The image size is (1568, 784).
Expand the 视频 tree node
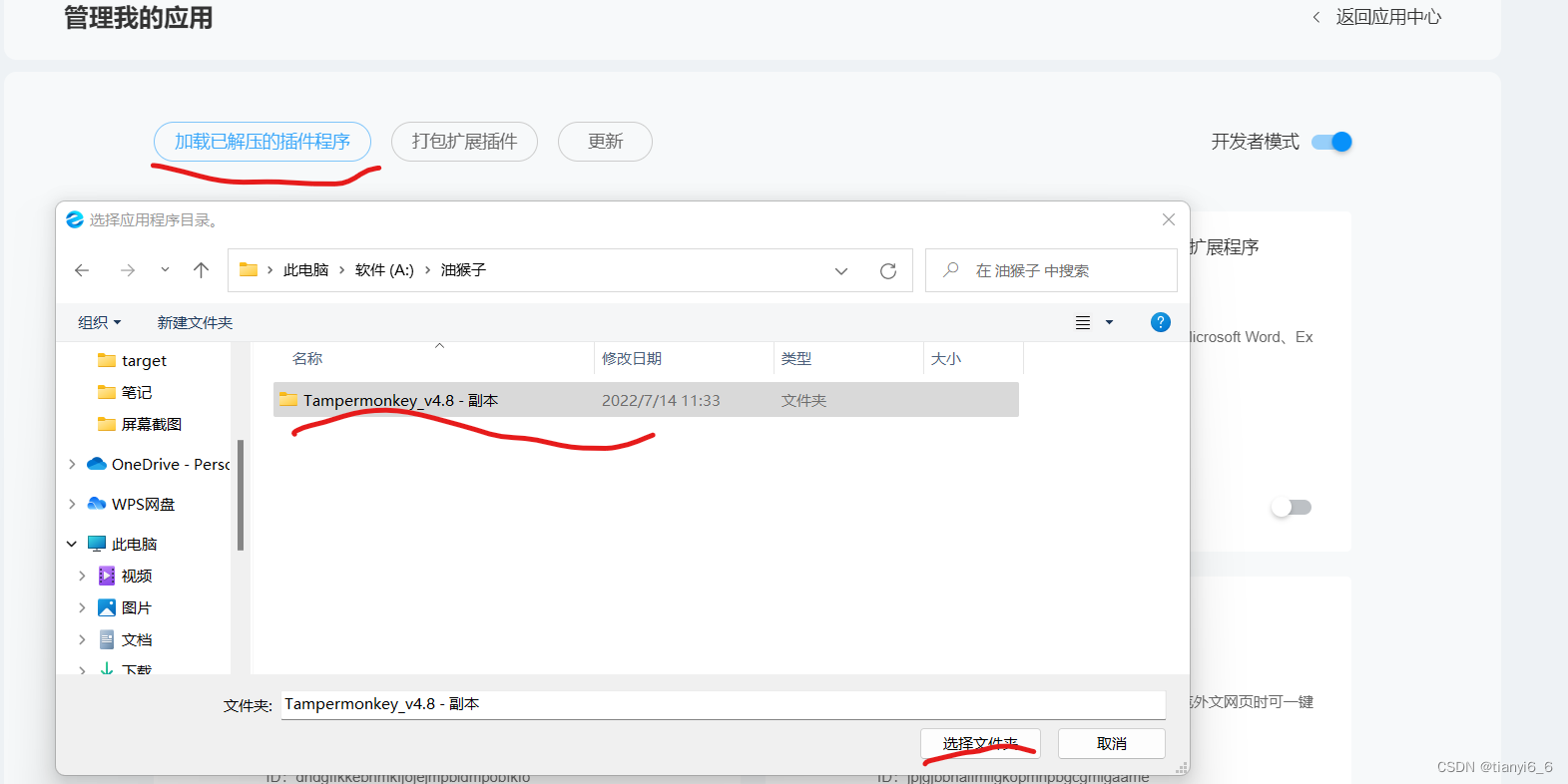[82, 576]
